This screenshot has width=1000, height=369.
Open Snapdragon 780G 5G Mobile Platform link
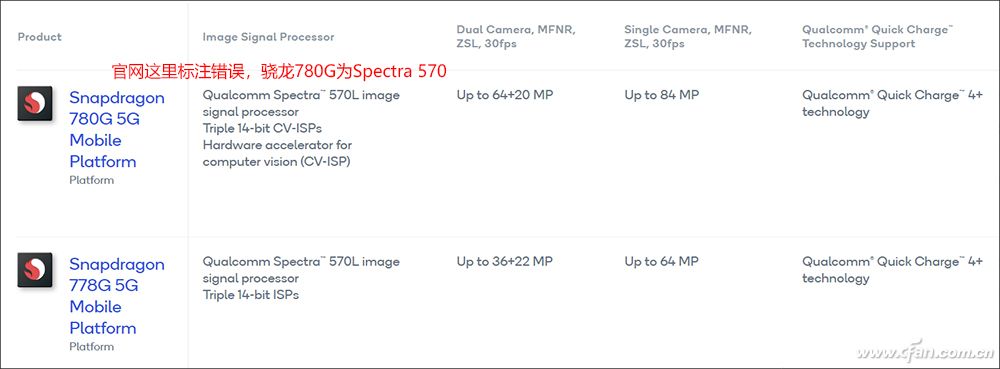117,129
